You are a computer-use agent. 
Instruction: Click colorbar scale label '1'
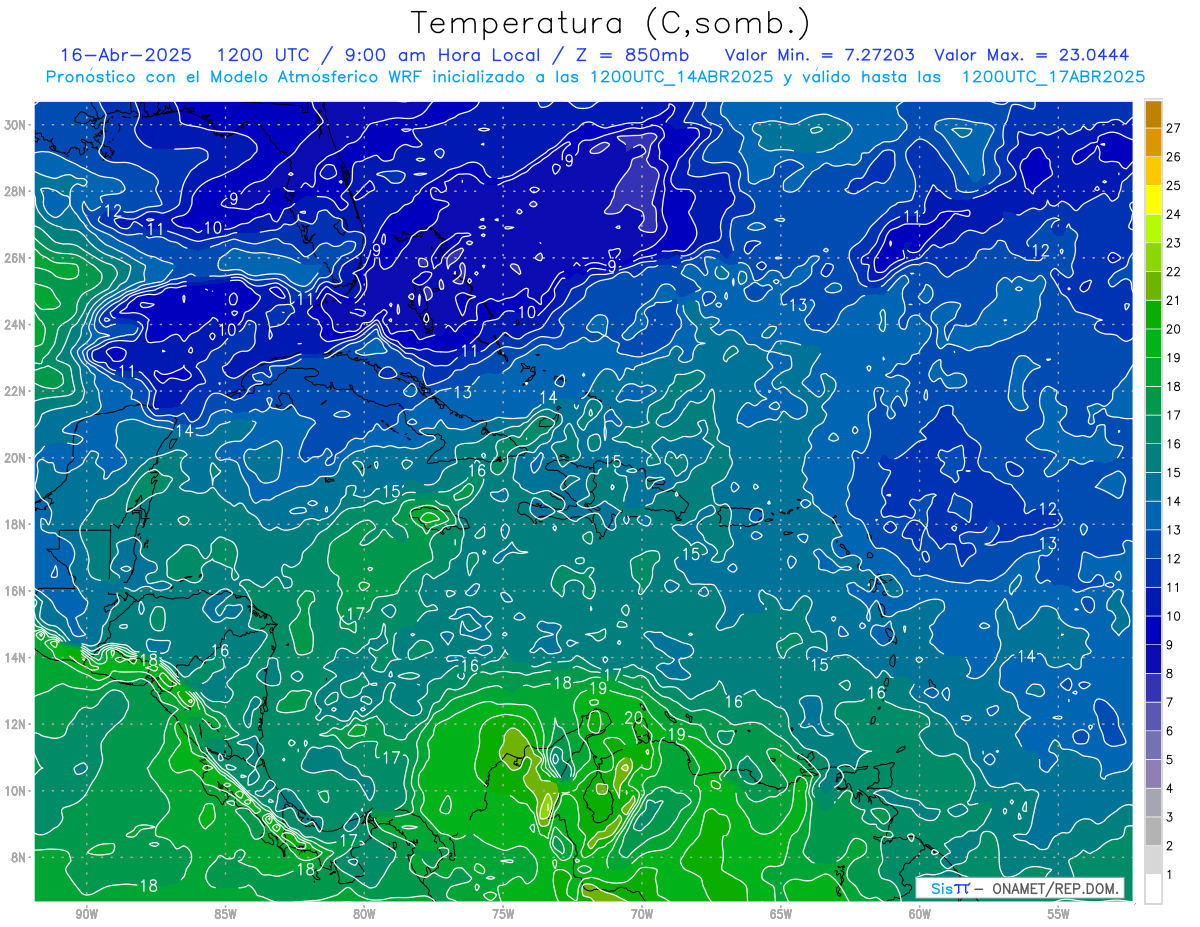tap(1171, 874)
